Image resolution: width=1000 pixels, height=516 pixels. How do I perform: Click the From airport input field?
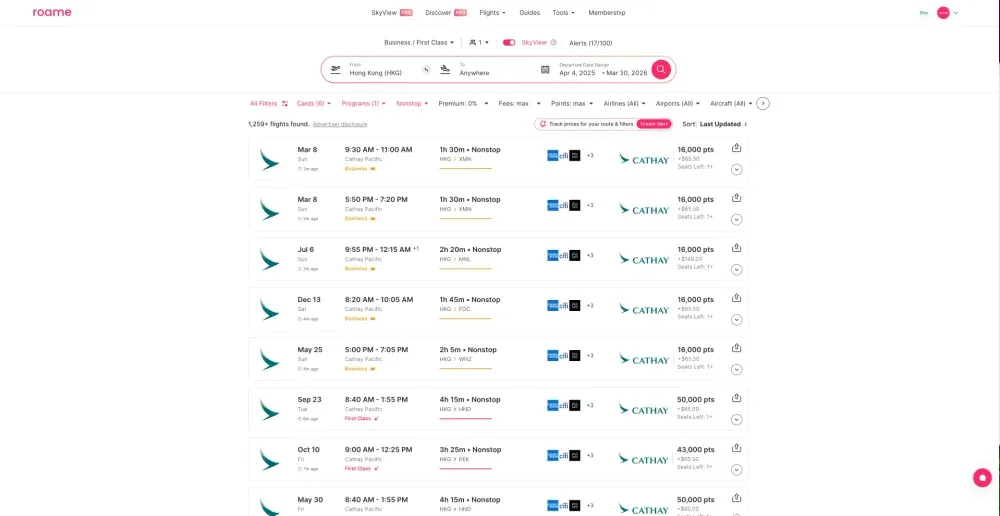click(380, 72)
